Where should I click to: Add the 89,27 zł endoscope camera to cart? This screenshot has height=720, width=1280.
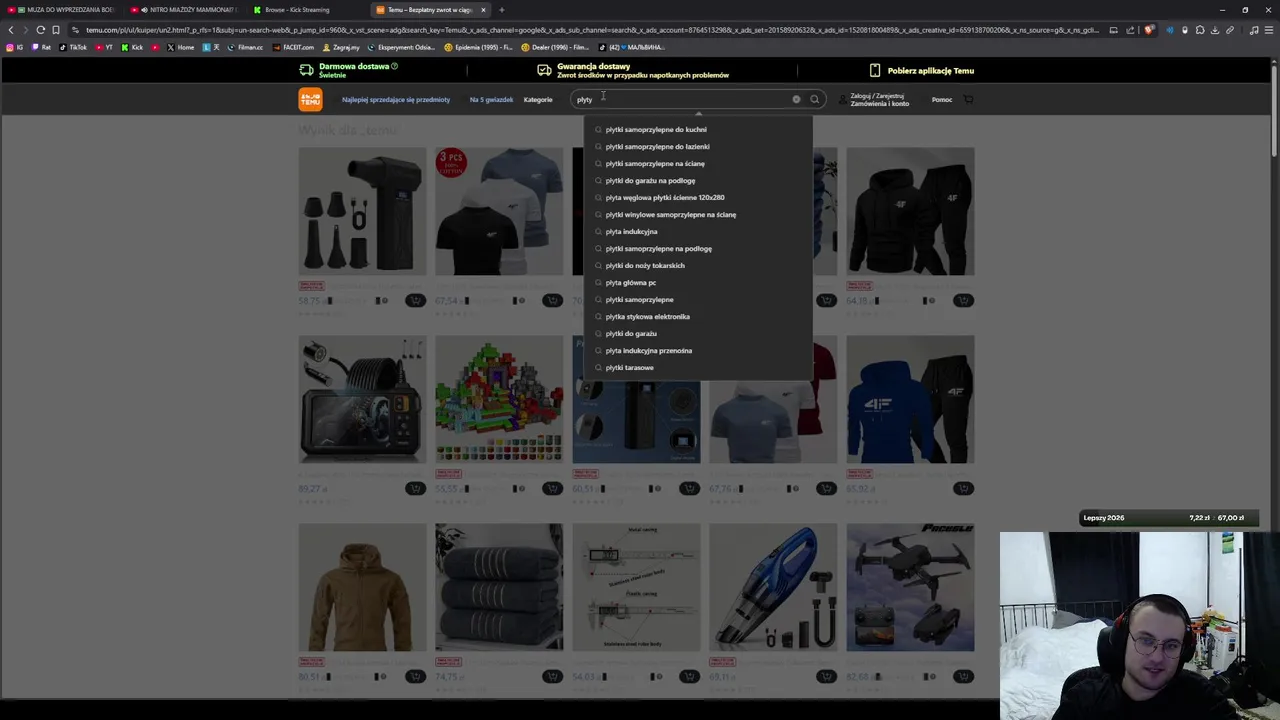[415, 488]
